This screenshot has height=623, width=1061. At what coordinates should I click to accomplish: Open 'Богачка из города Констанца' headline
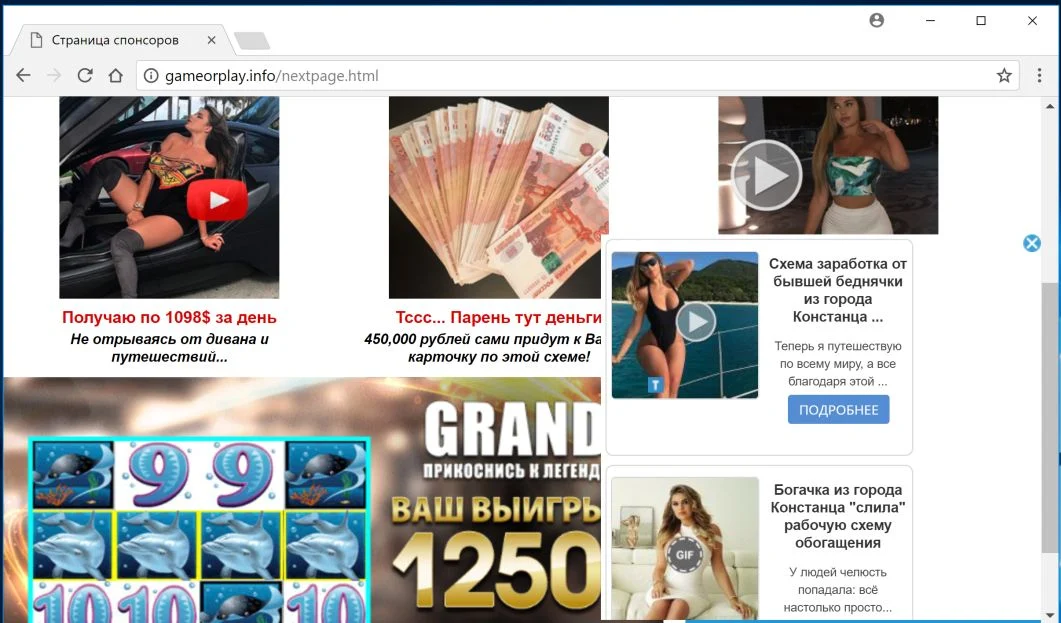(838, 516)
